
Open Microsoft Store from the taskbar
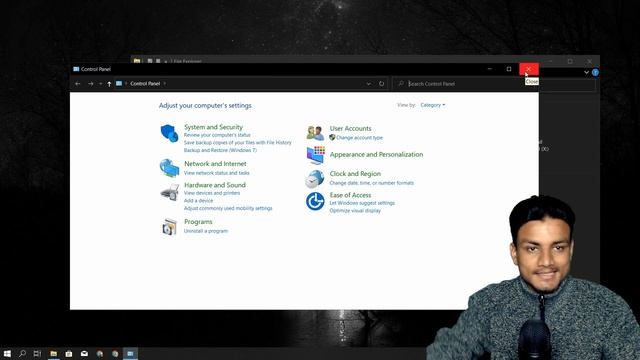point(69,353)
